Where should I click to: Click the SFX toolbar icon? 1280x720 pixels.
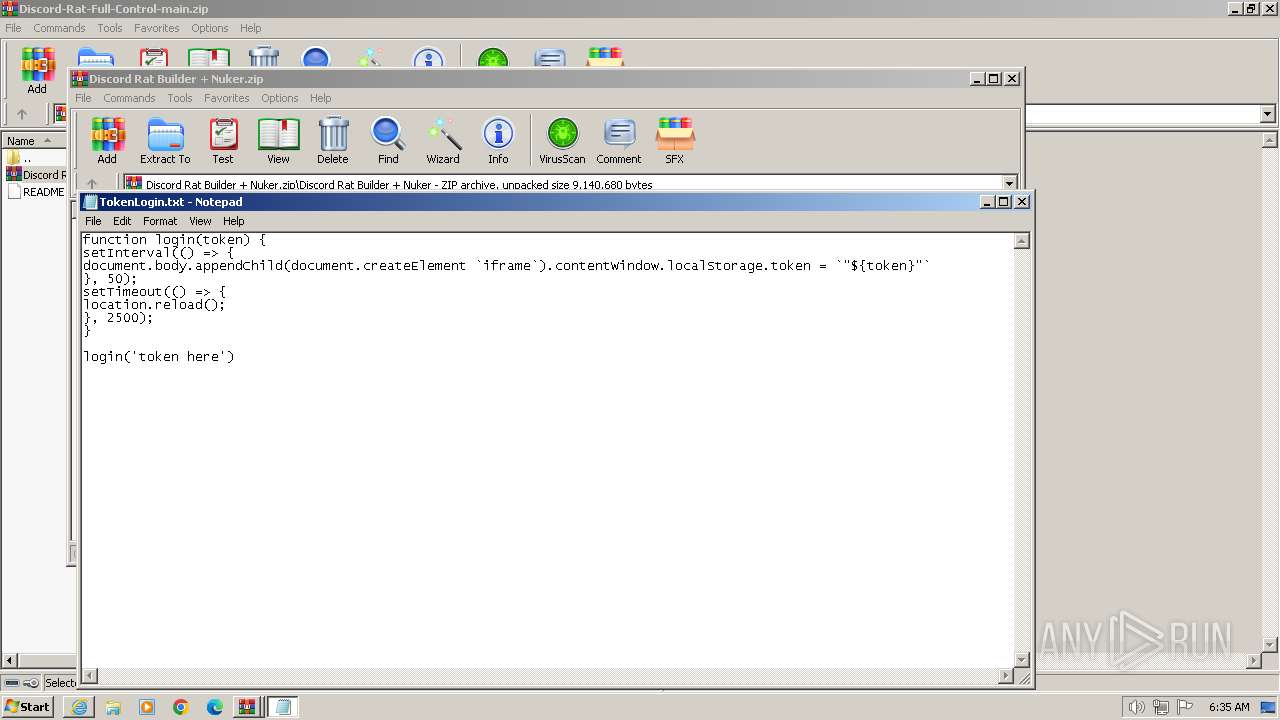click(x=675, y=140)
